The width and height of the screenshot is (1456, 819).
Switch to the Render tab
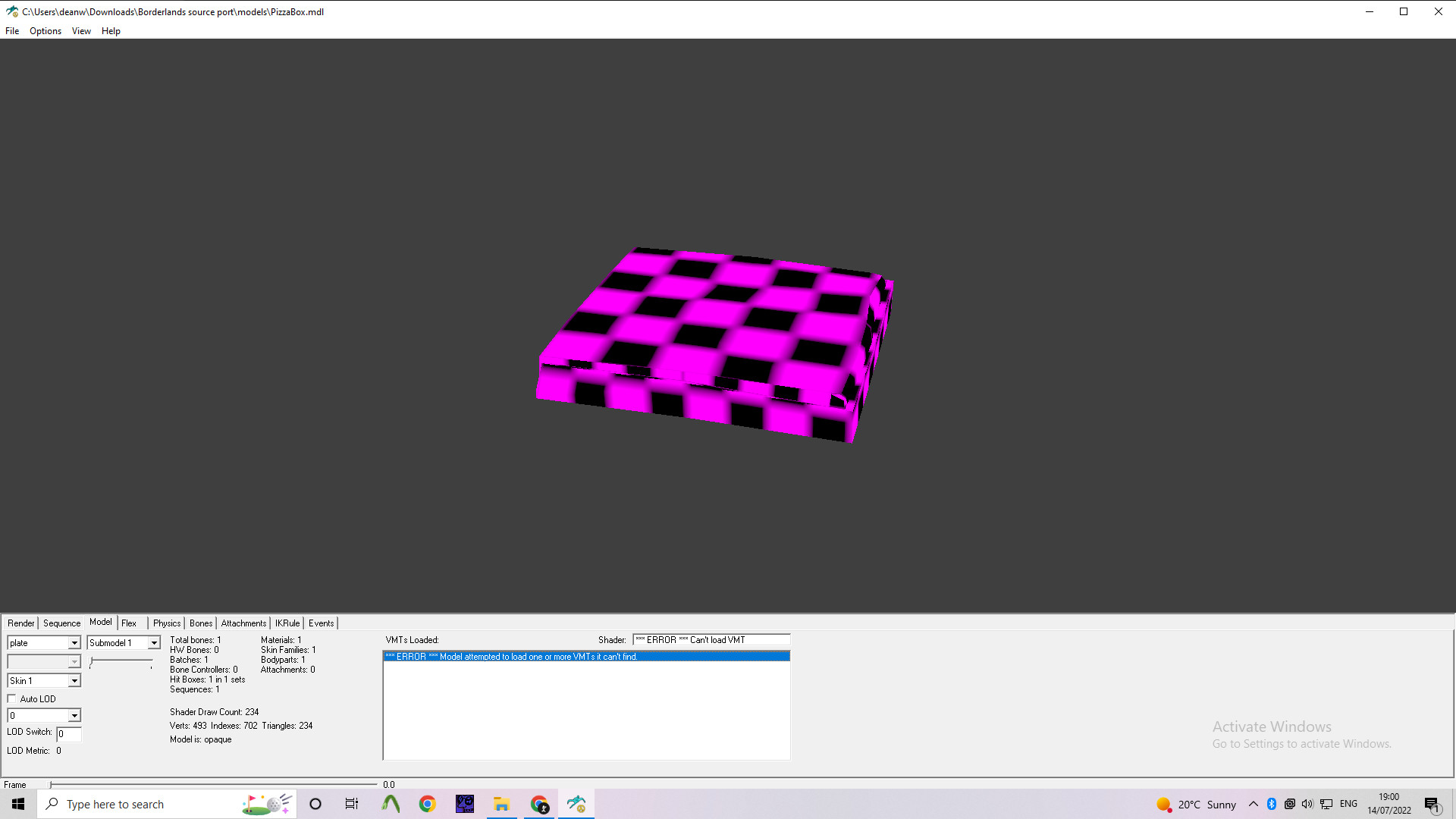point(21,623)
